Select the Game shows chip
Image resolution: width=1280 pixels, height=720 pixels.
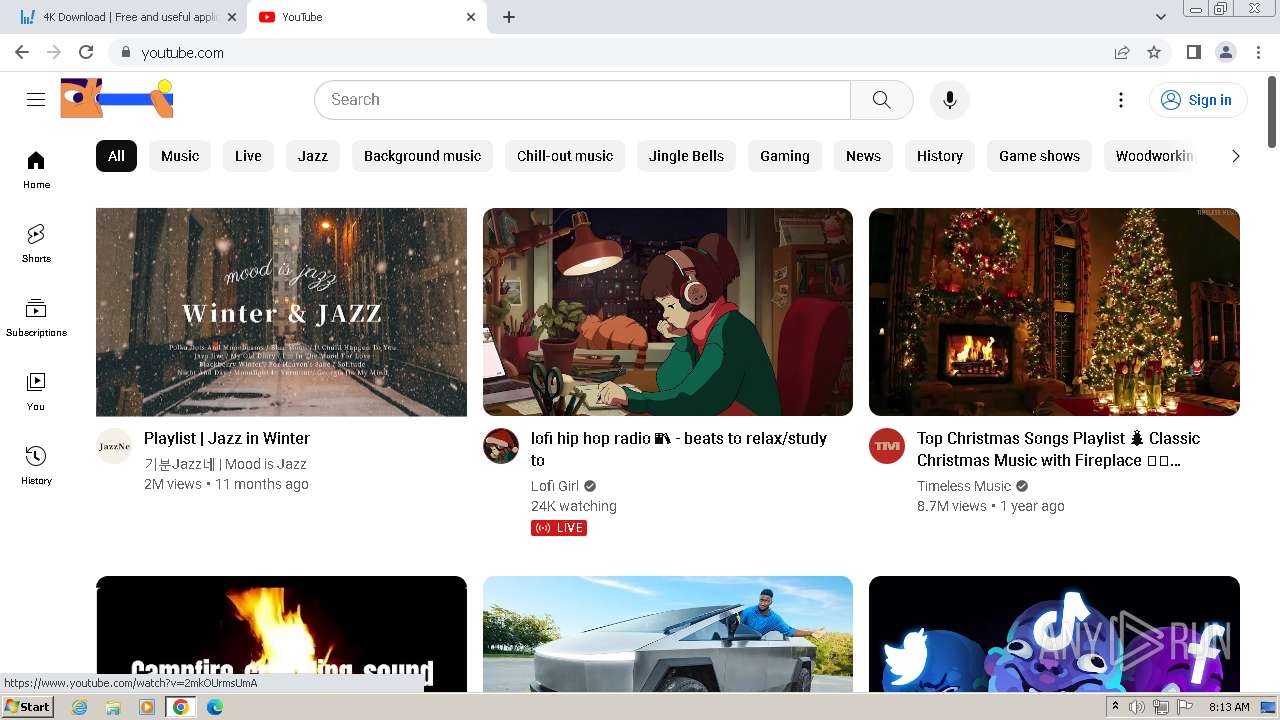tap(1039, 156)
